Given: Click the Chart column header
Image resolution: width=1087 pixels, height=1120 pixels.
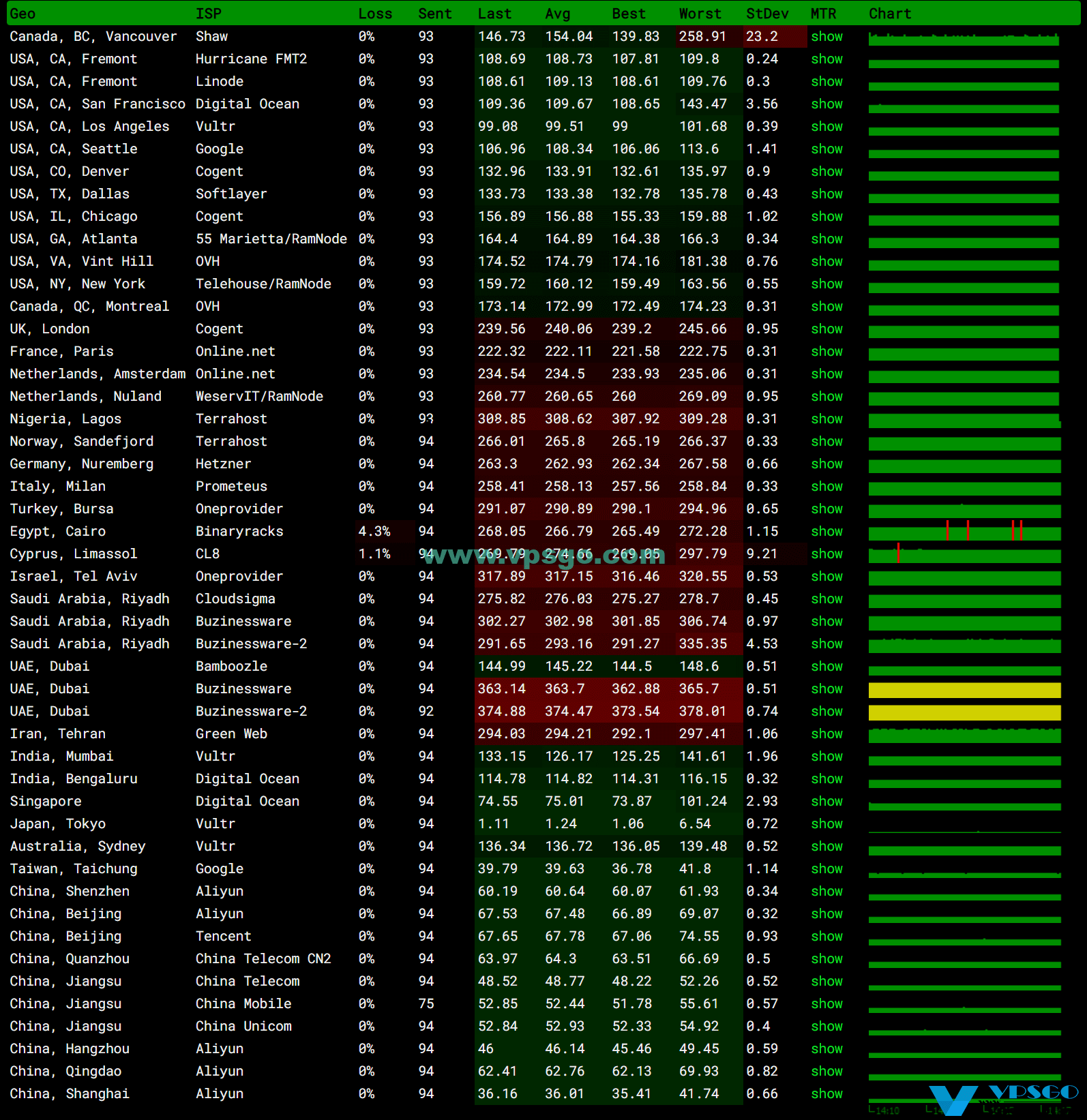Looking at the screenshot, I should [890, 14].
